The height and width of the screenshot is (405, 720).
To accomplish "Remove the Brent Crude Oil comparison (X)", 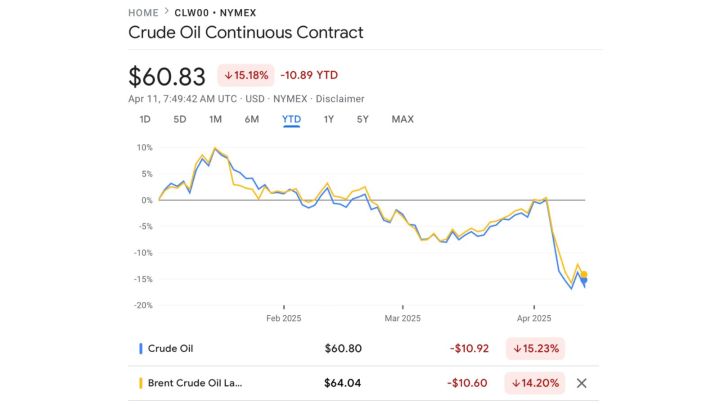I will click(x=581, y=382).
